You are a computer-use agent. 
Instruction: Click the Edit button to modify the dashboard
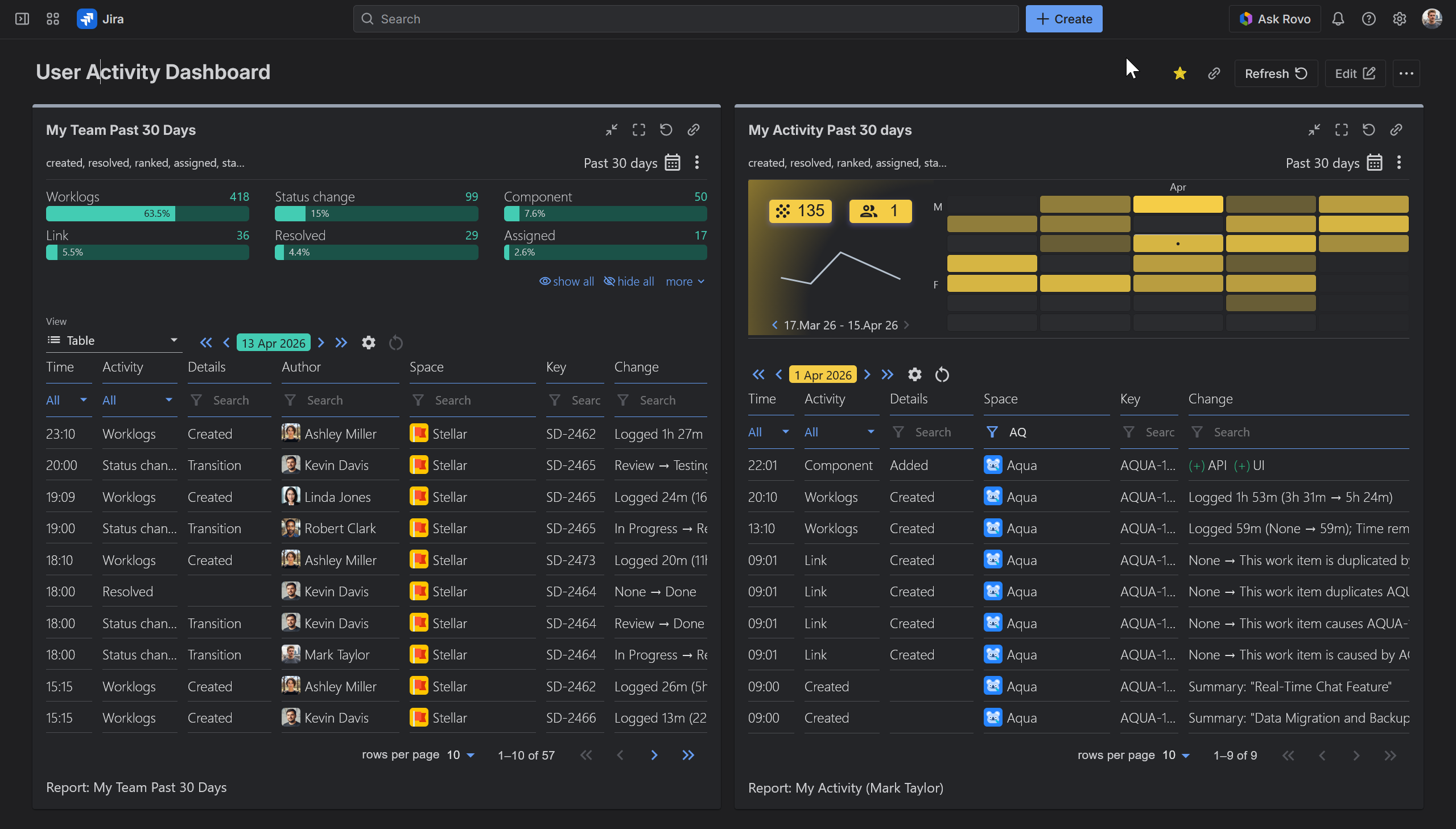pyautogui.click(x=1355, y=73)
